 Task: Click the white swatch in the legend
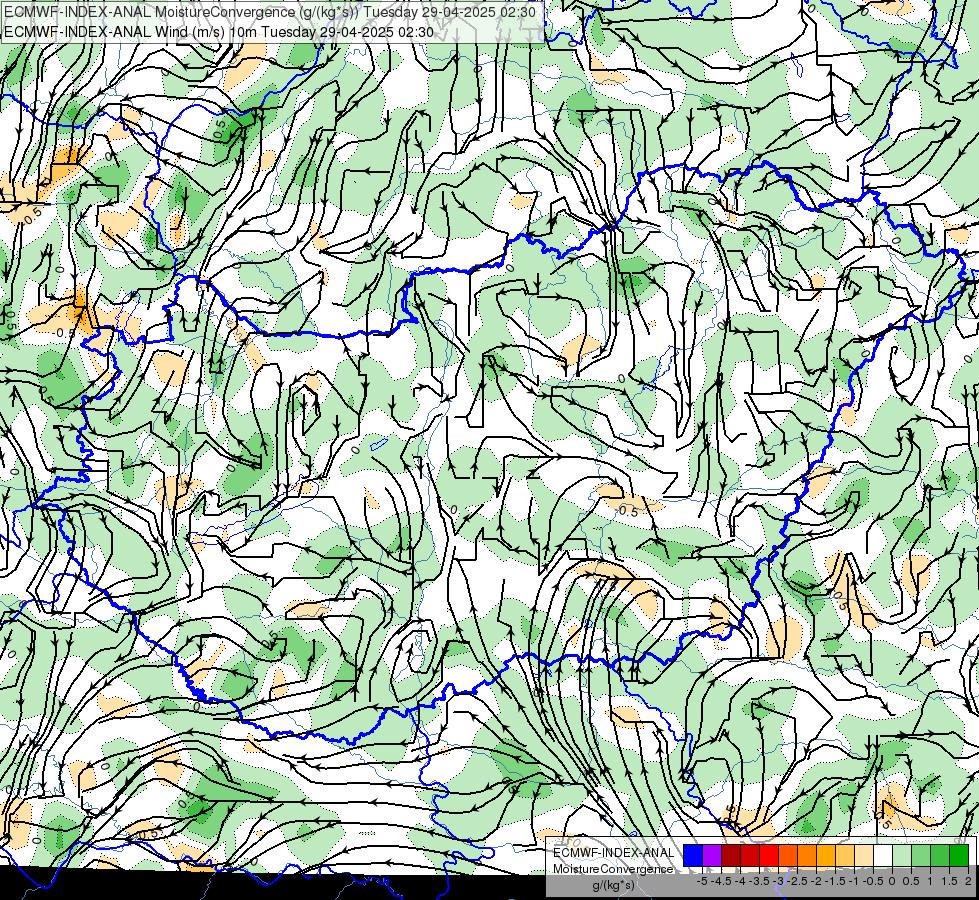click(x=883, y=855)
